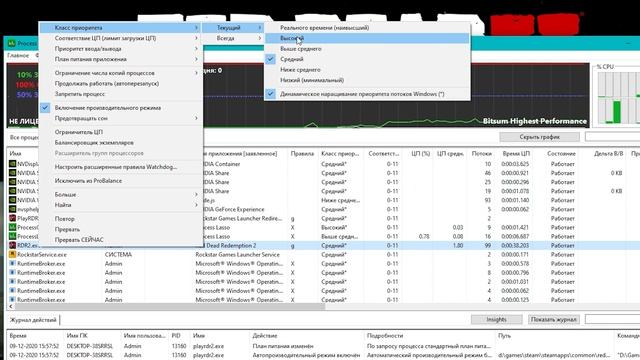Choose Повтор menu item
640x360 pixels.
point(121,219)
